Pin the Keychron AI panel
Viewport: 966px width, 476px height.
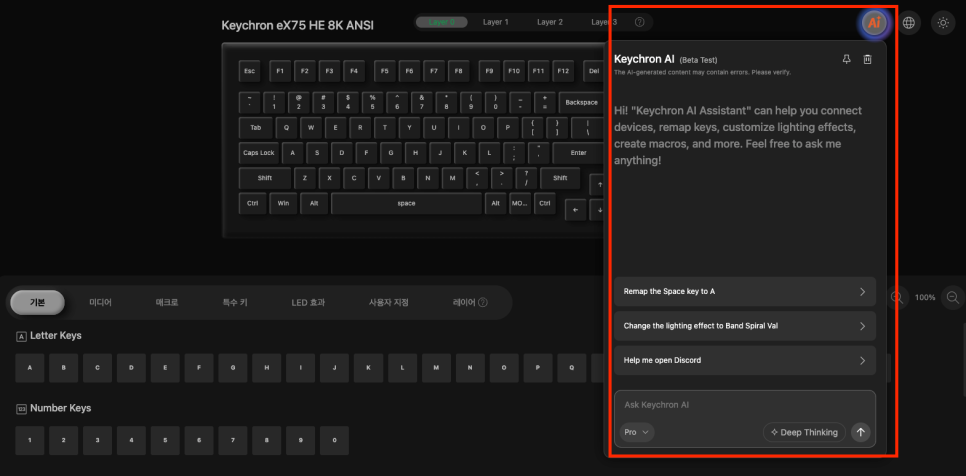(846, 59)
